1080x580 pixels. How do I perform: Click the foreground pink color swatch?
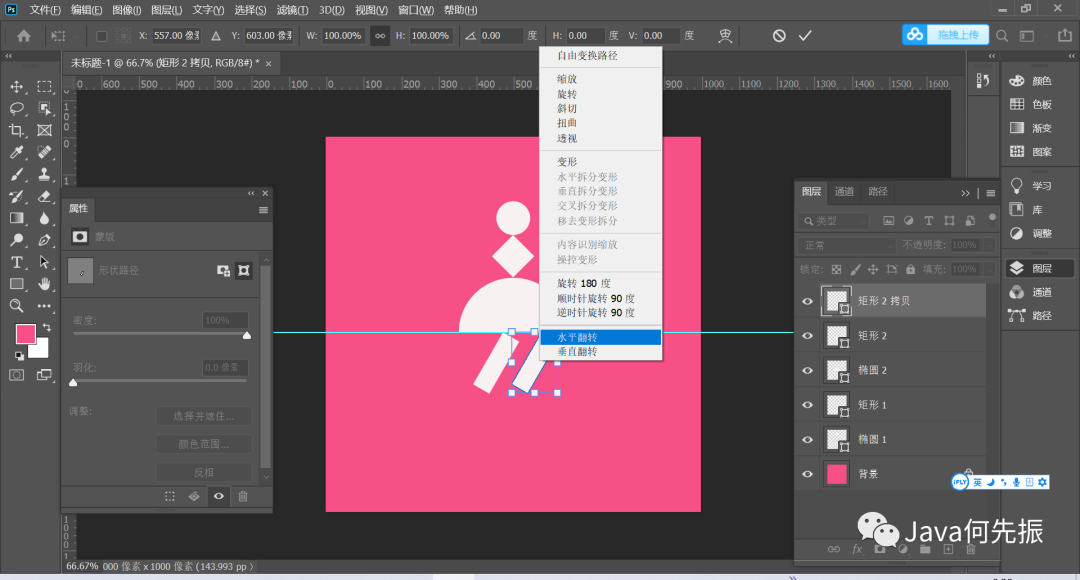(26, 333)
